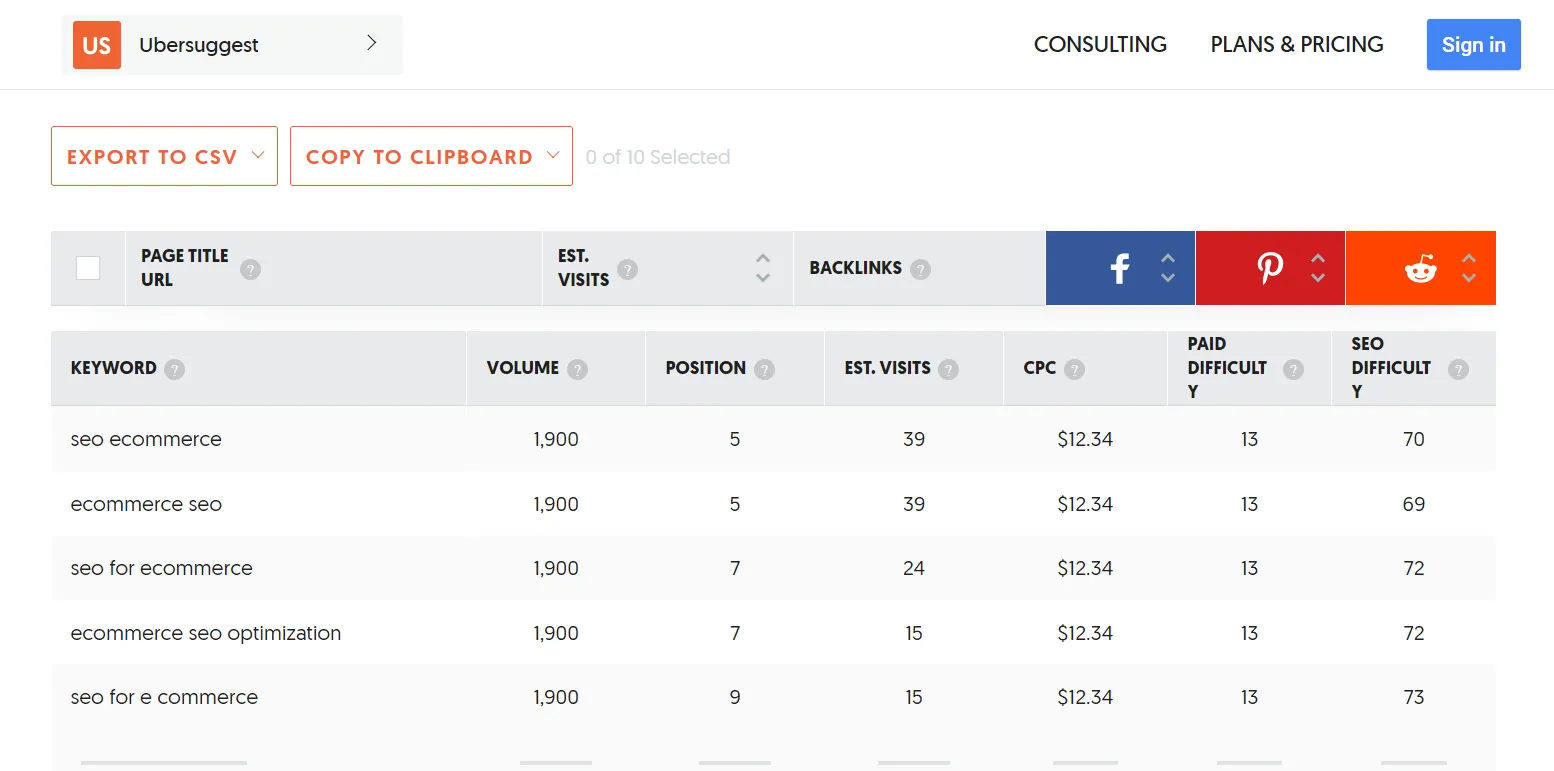The image size is (1554, 771).
Task: Open the PLANS & PRICING menu item
Action: coord(1296,44)
